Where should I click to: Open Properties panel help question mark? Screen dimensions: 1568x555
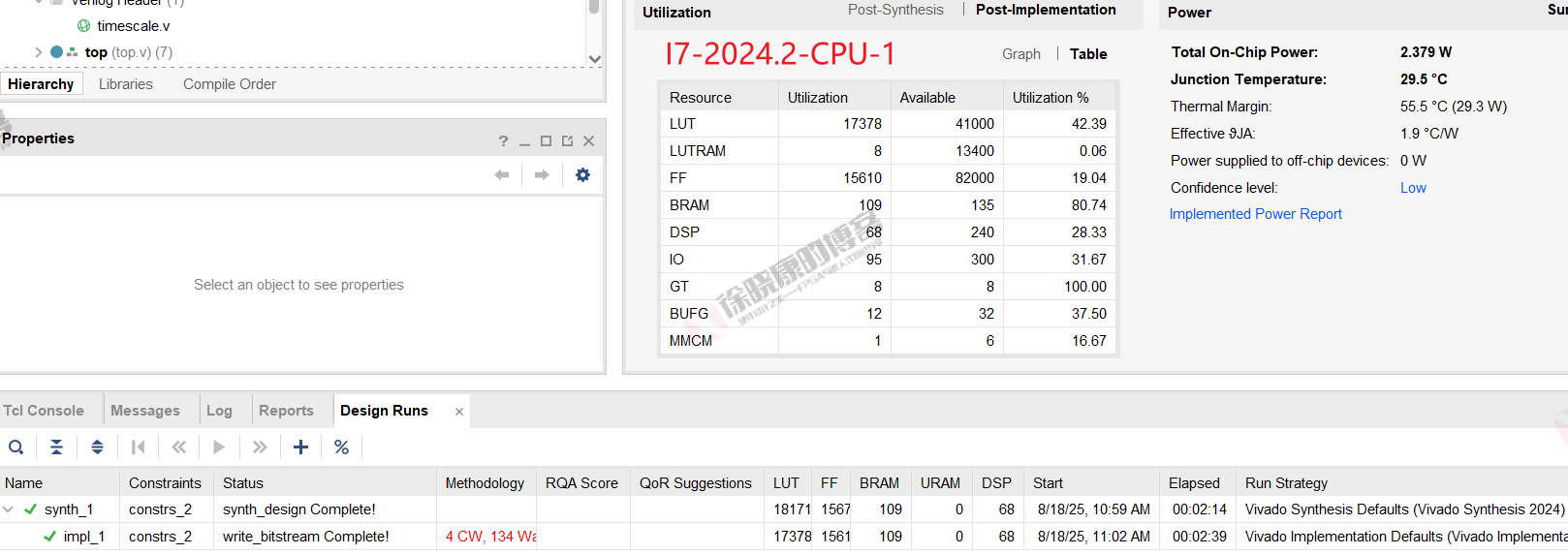pos(503,141)
